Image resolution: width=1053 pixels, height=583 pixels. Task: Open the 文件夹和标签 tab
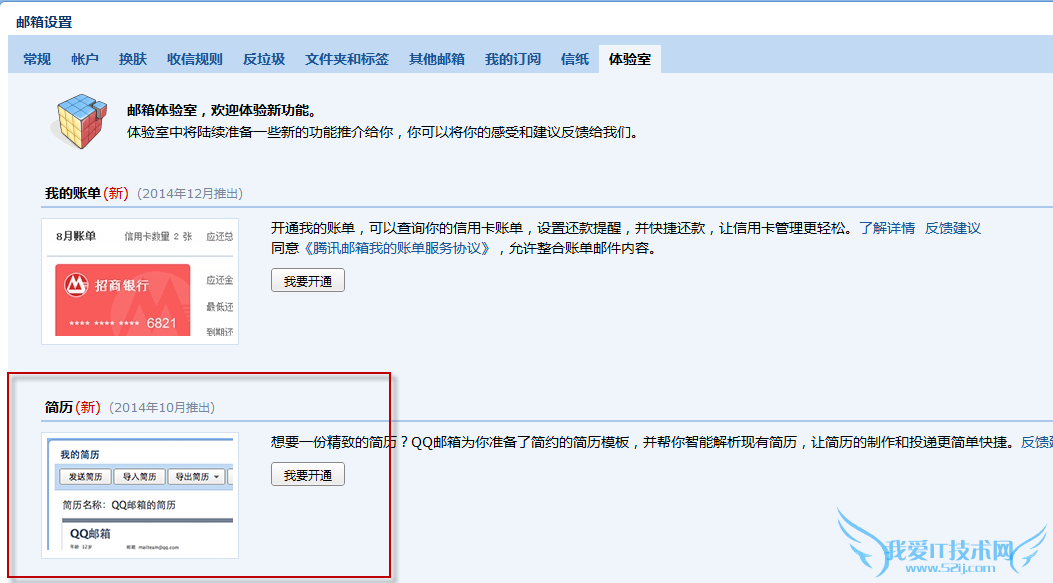[x=347, y=59]
